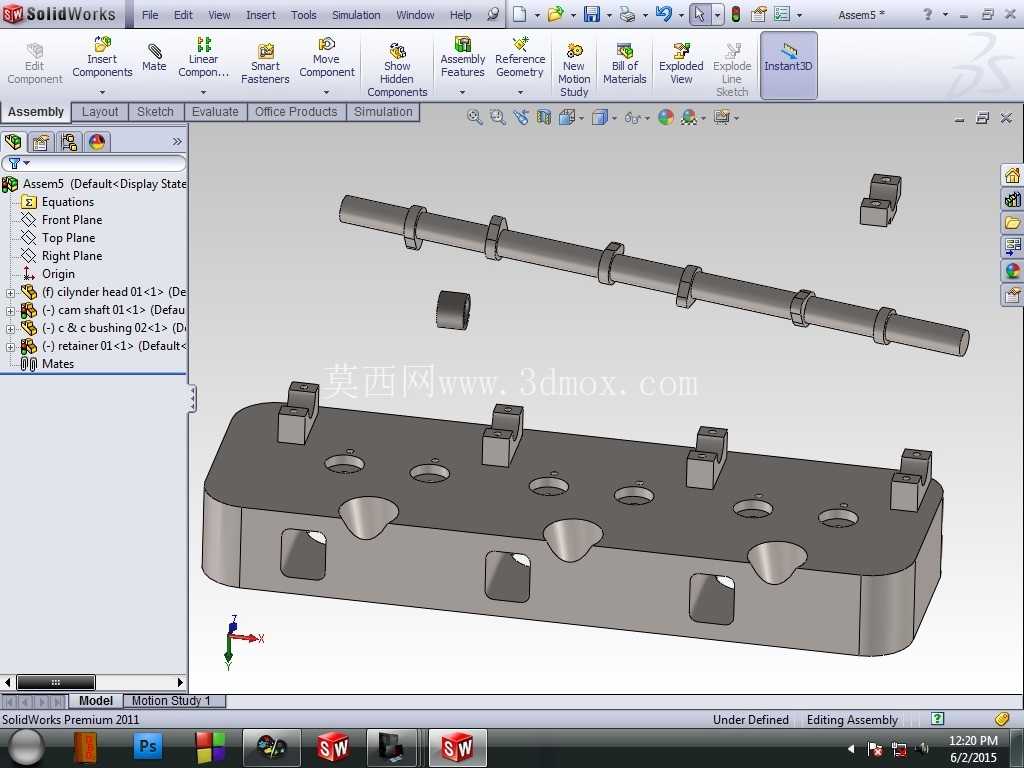Open Assembly Features dropdown arrow
Screen dimensions: 1024x768
tap(462, 92)
